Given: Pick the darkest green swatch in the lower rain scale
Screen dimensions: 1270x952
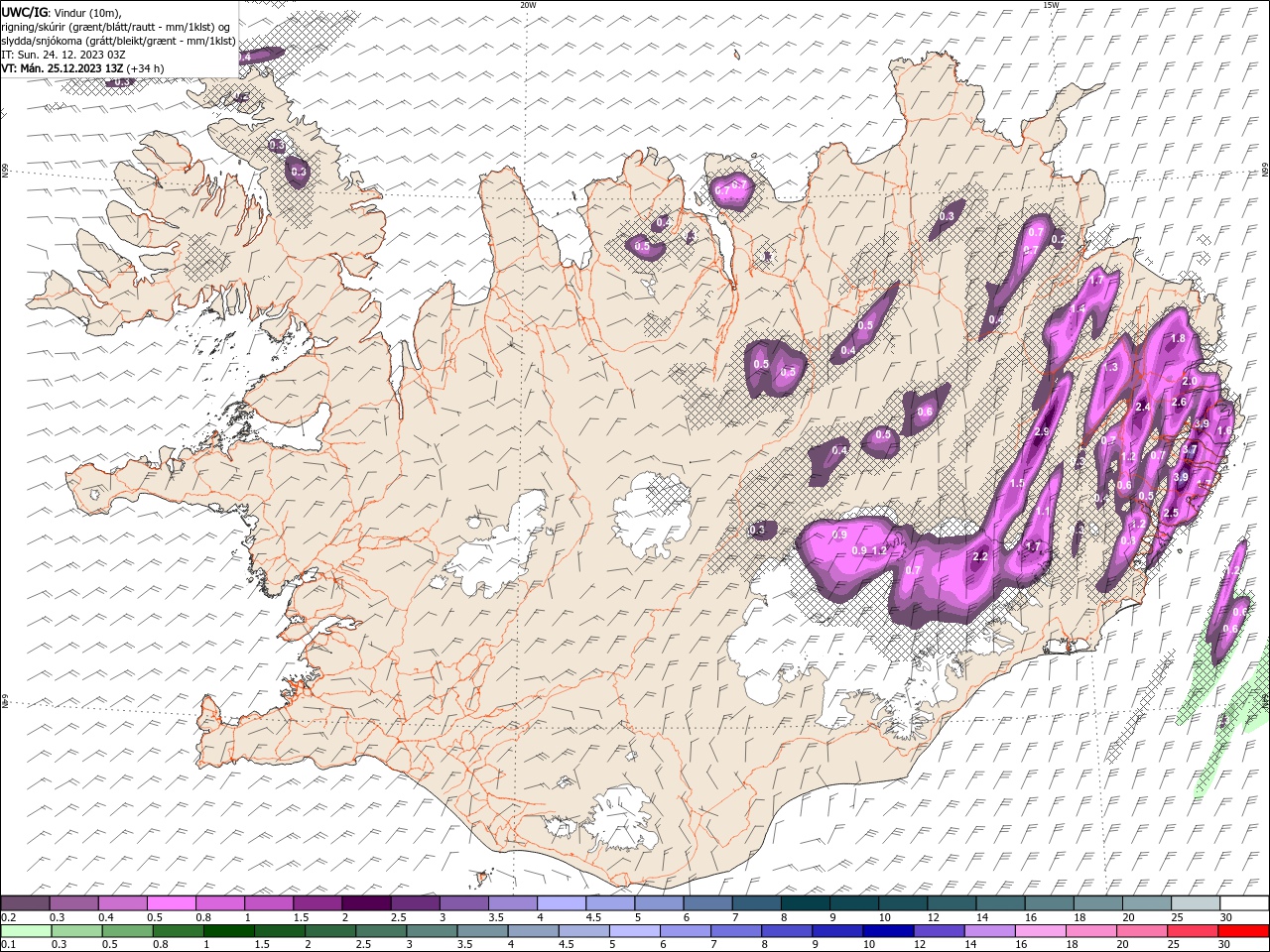Looking at the screenshot, I should (229, 931).
